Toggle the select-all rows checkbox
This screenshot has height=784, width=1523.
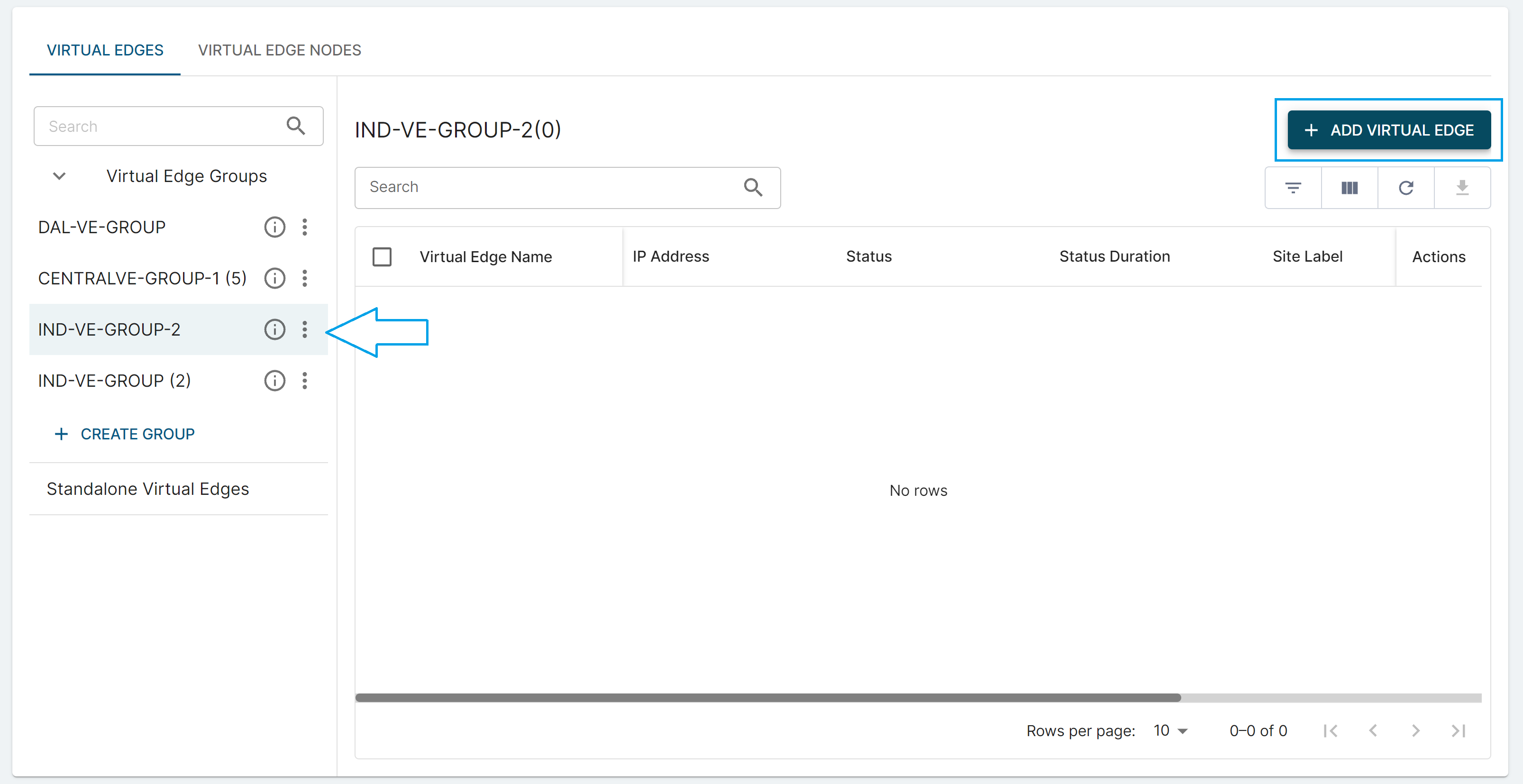382,256
